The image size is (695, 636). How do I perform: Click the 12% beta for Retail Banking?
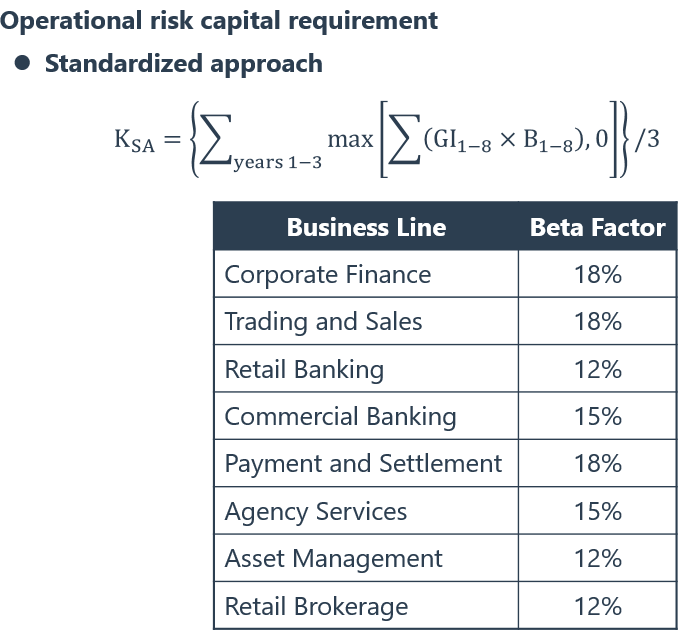(598, 369)
